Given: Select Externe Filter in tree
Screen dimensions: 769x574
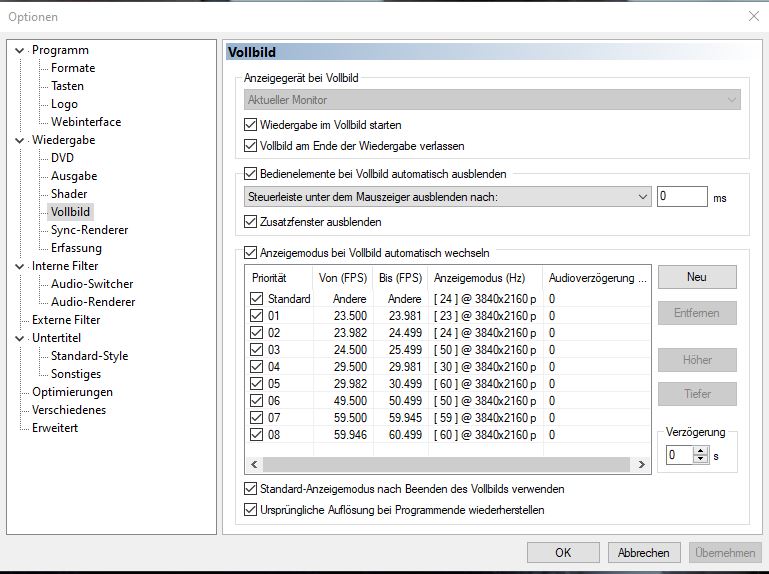Looking at the screenshot, I should [66, 320].
